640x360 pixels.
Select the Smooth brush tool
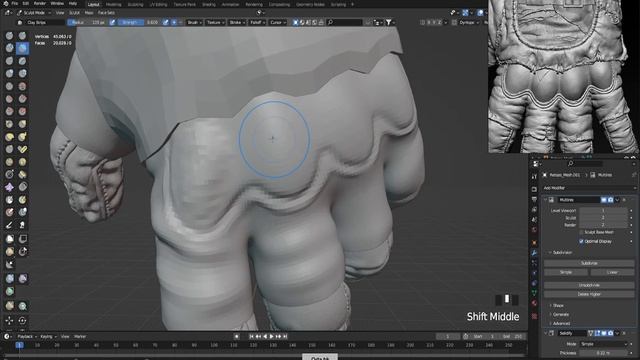(x=22, y=86)
